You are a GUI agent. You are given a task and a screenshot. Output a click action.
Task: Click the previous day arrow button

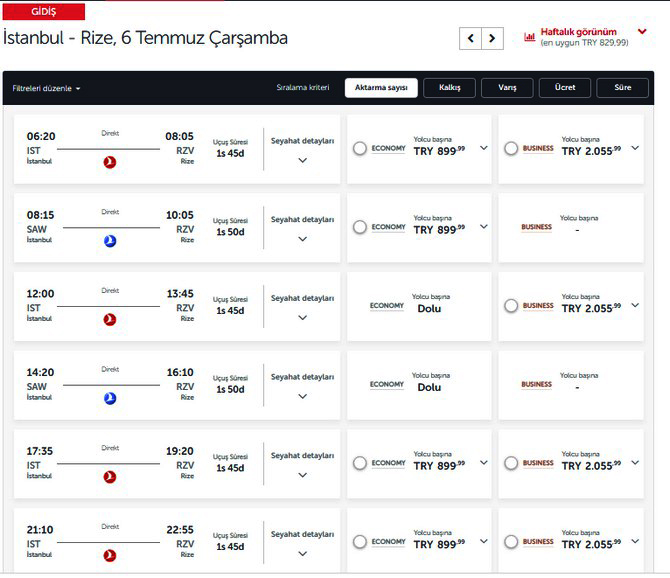(x=470, y=39)
